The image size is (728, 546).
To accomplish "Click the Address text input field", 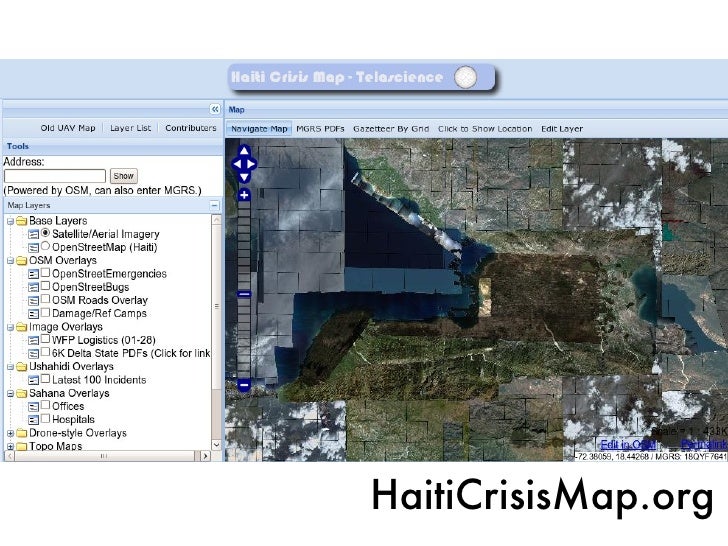I will pyautogui.click(x=55, y=176).
